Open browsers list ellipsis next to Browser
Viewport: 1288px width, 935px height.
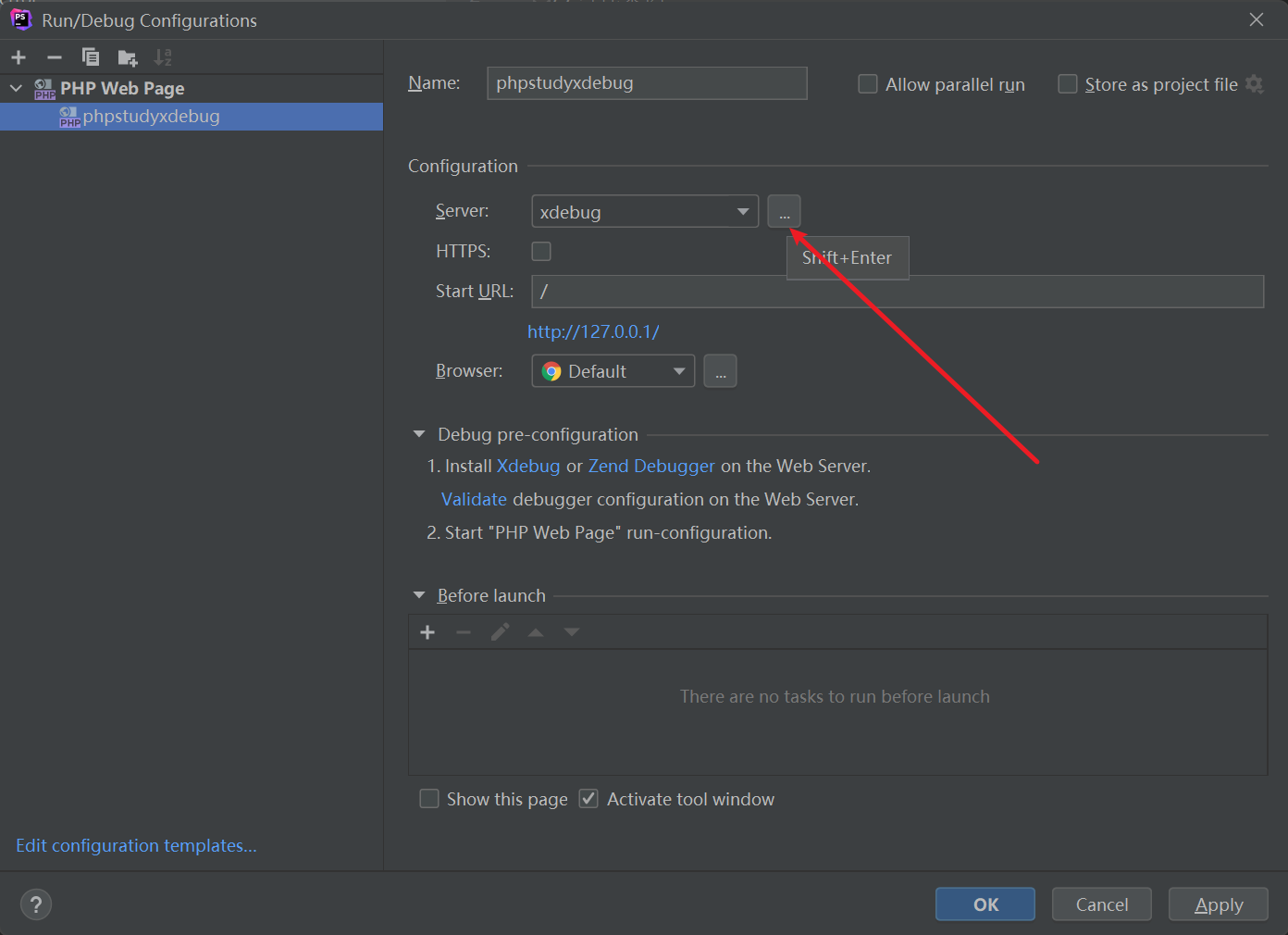coord(720,371)
